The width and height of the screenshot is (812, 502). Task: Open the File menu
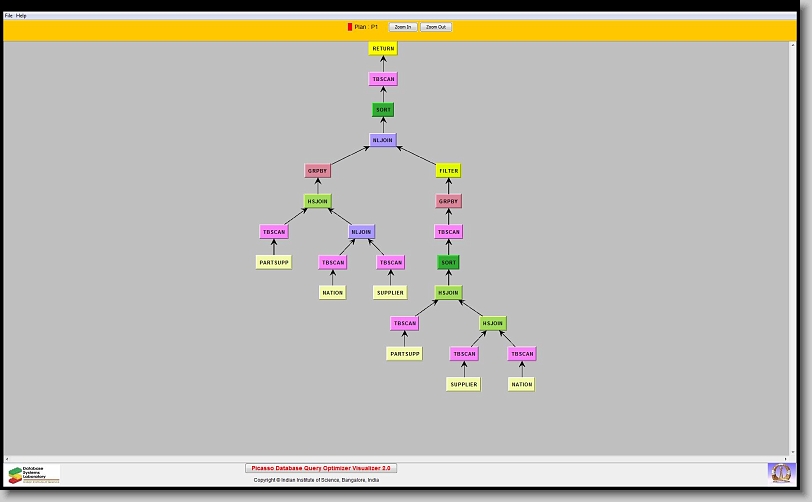click(9, 16)
